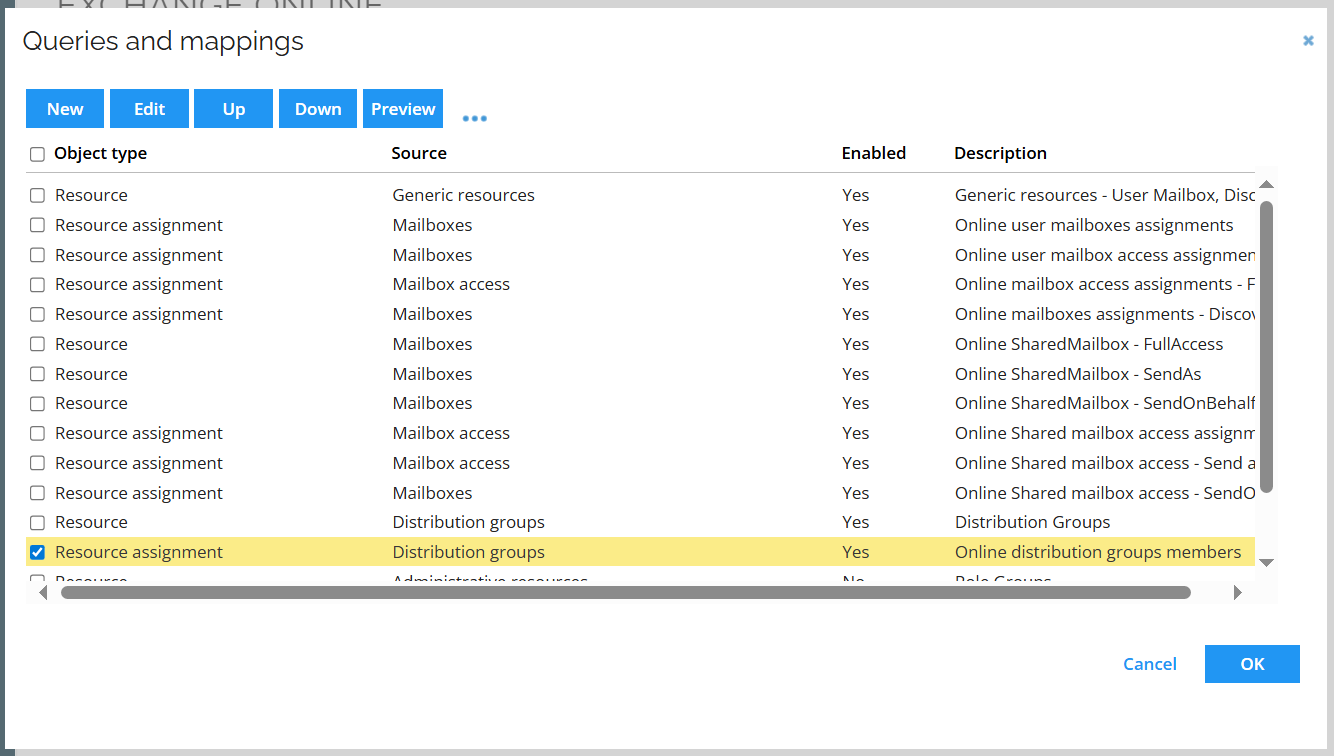This screenshot has height=756, width=1334.
Task: Click Yes in the Generic resources row
Action: point(855,195)
